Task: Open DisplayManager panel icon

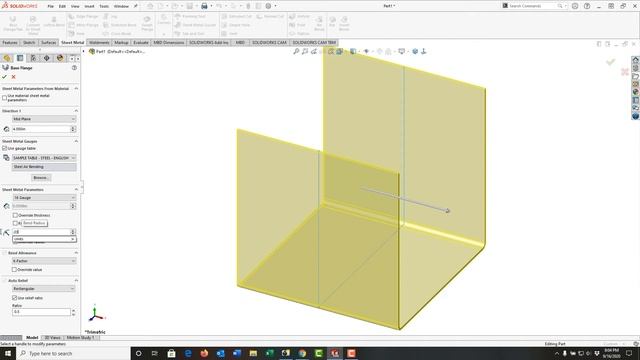Action: click(60, 58)
